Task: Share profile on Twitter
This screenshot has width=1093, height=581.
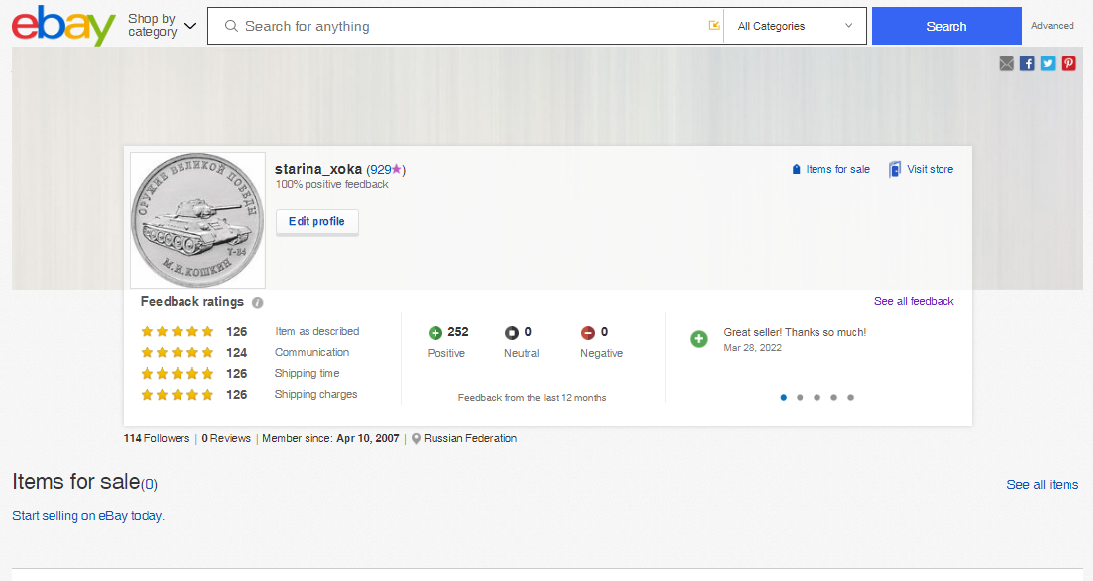Action: tap(1048, 63)
